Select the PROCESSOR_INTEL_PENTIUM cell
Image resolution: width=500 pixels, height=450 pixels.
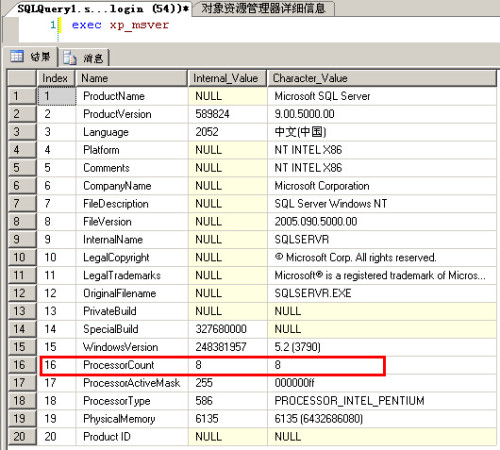pos(382,401)
